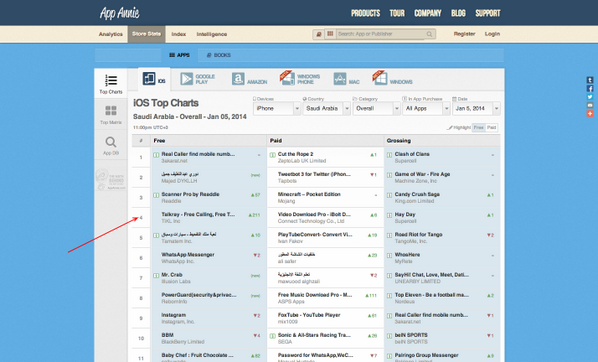Open beIN SPORTS in Grossing list
The width and height of the screenshot is (598, 362).
pos(411,335)
